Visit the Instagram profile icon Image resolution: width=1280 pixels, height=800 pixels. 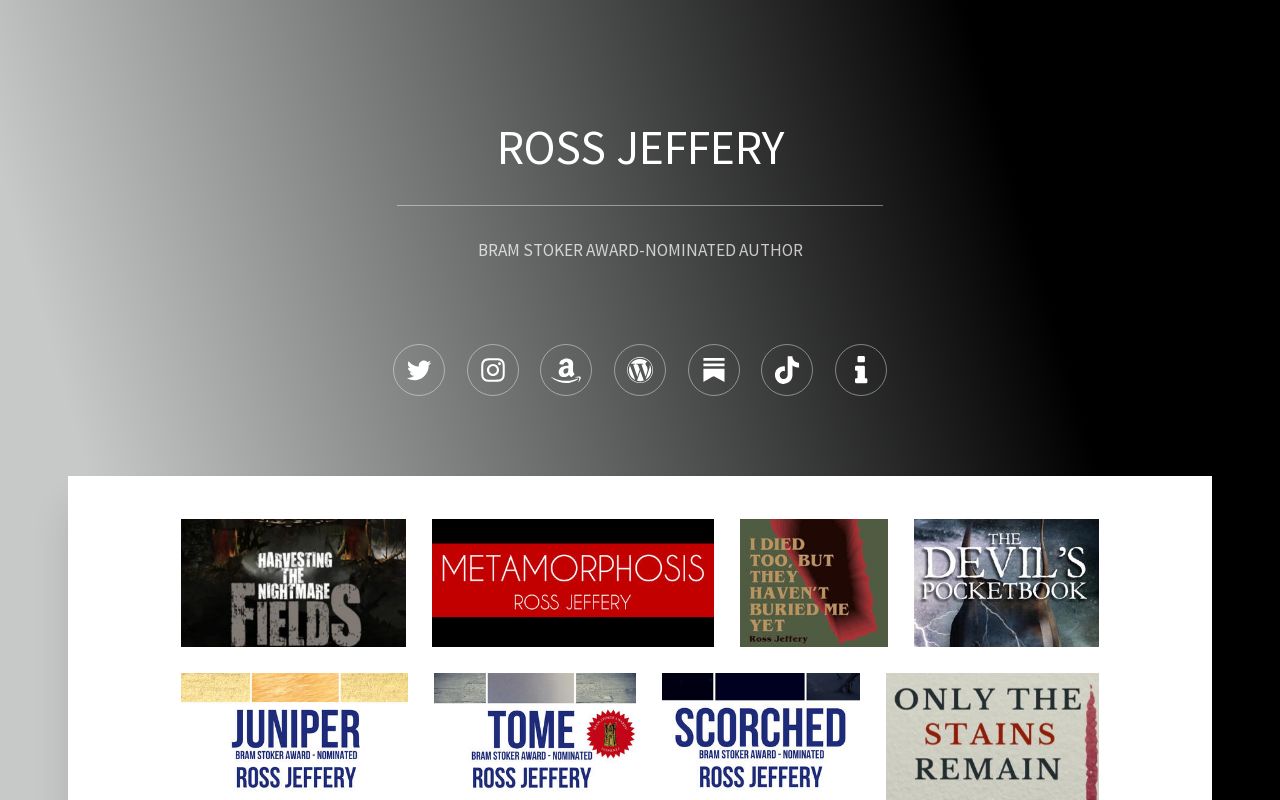493,370
